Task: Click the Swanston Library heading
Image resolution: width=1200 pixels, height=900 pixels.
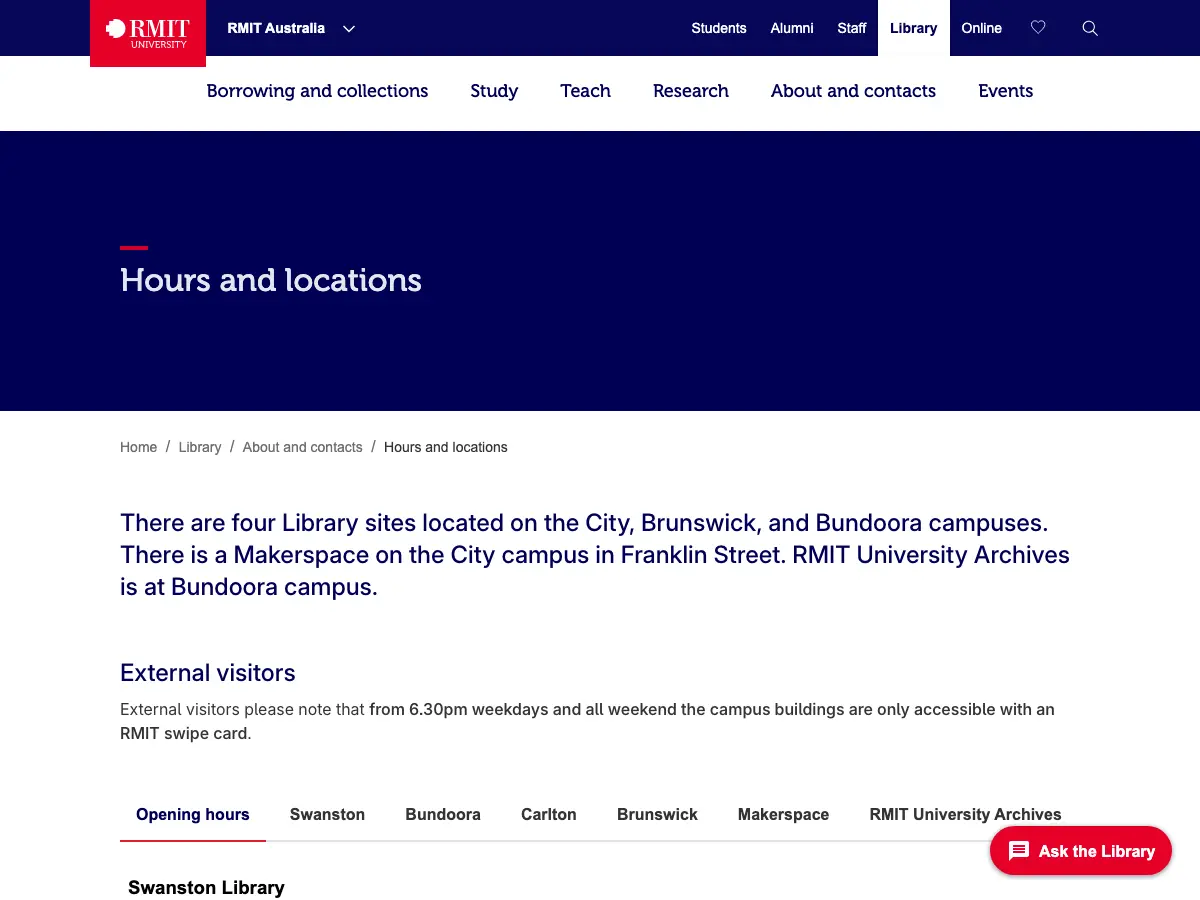Action: click(x=206, y=887)
